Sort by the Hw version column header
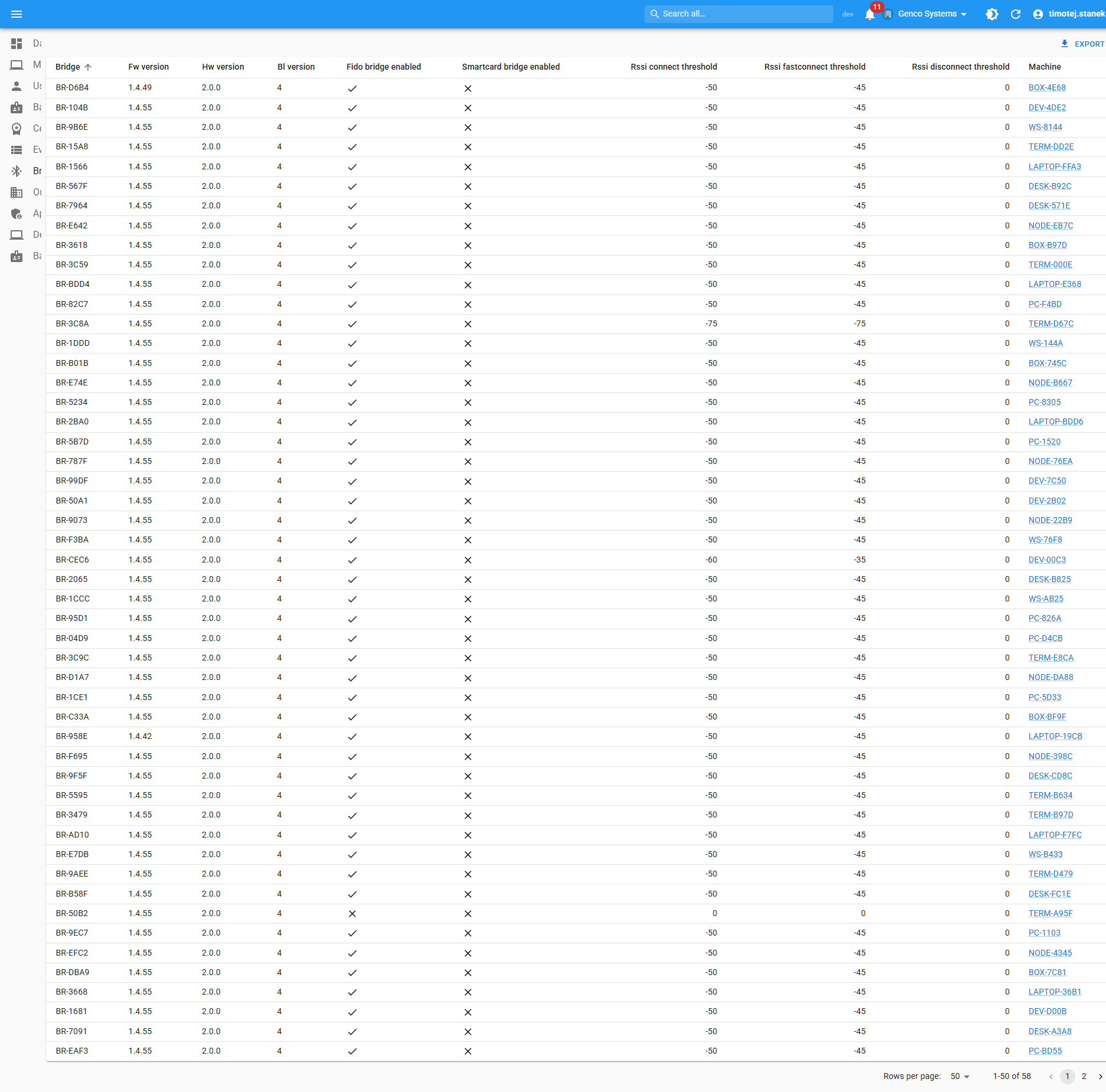The width and height of the screenshot is (1106, 1092). [x=223, y=67]
